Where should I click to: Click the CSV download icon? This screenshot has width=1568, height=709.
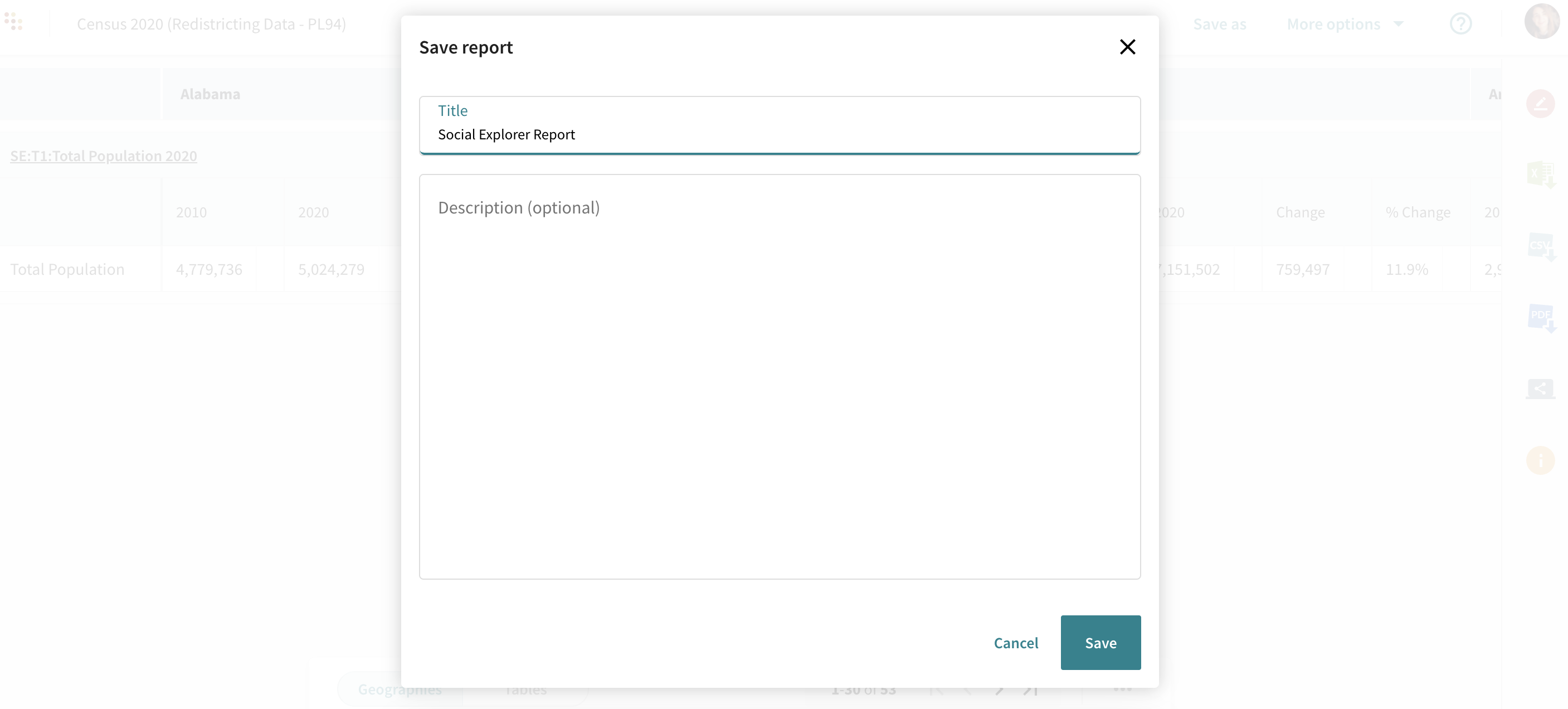(1540, 246)
